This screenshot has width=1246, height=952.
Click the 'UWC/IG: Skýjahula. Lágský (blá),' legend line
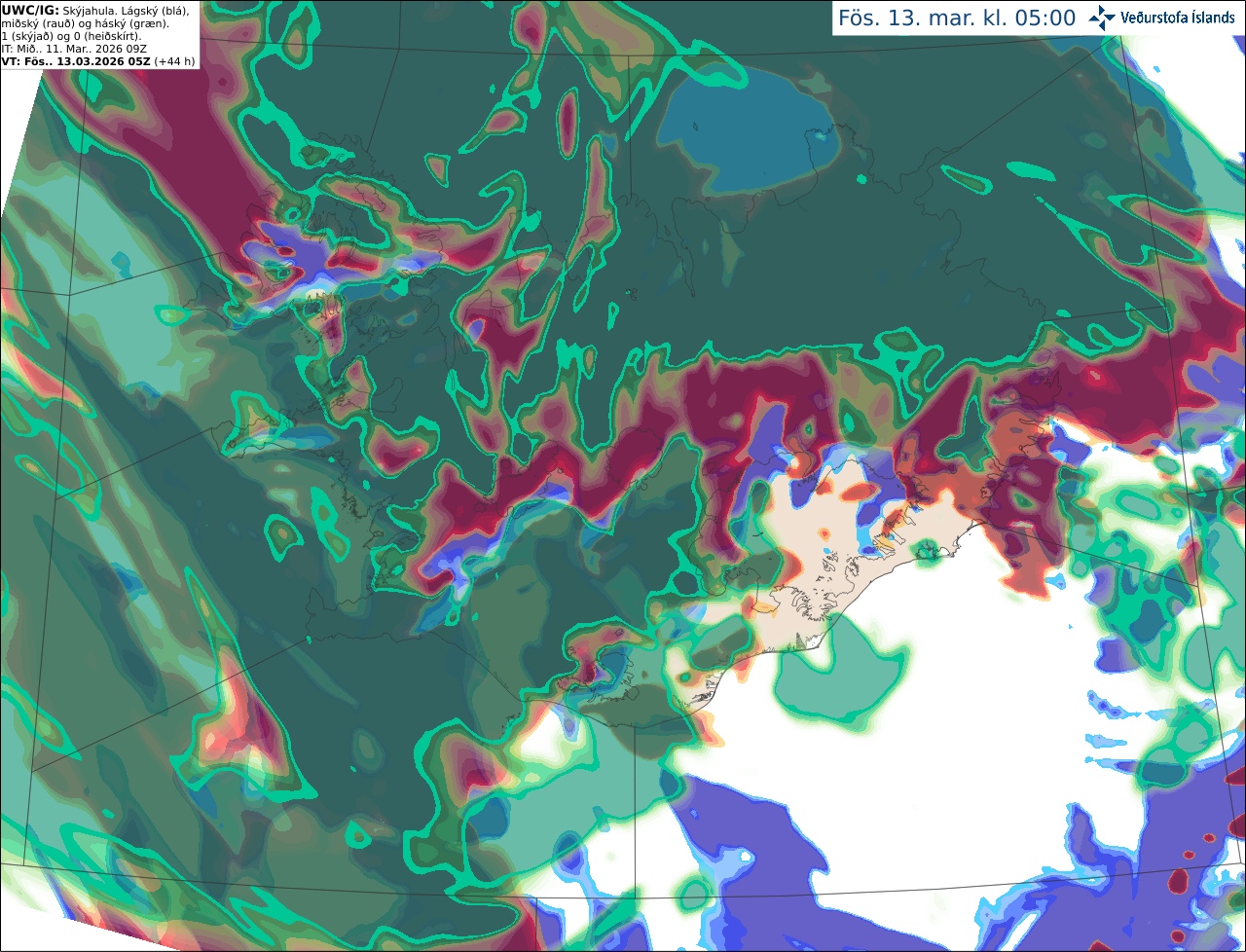[95, 11]
